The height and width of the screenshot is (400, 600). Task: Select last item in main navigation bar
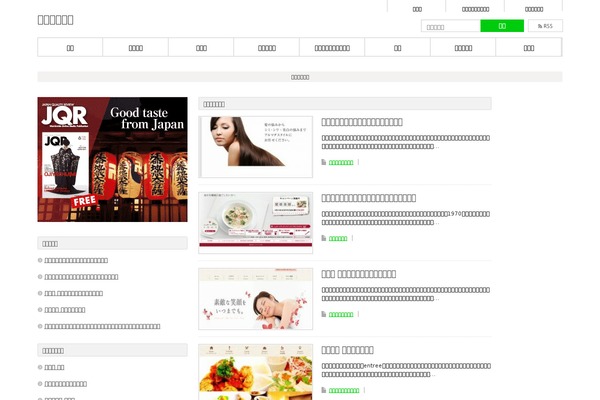[529, 47]
